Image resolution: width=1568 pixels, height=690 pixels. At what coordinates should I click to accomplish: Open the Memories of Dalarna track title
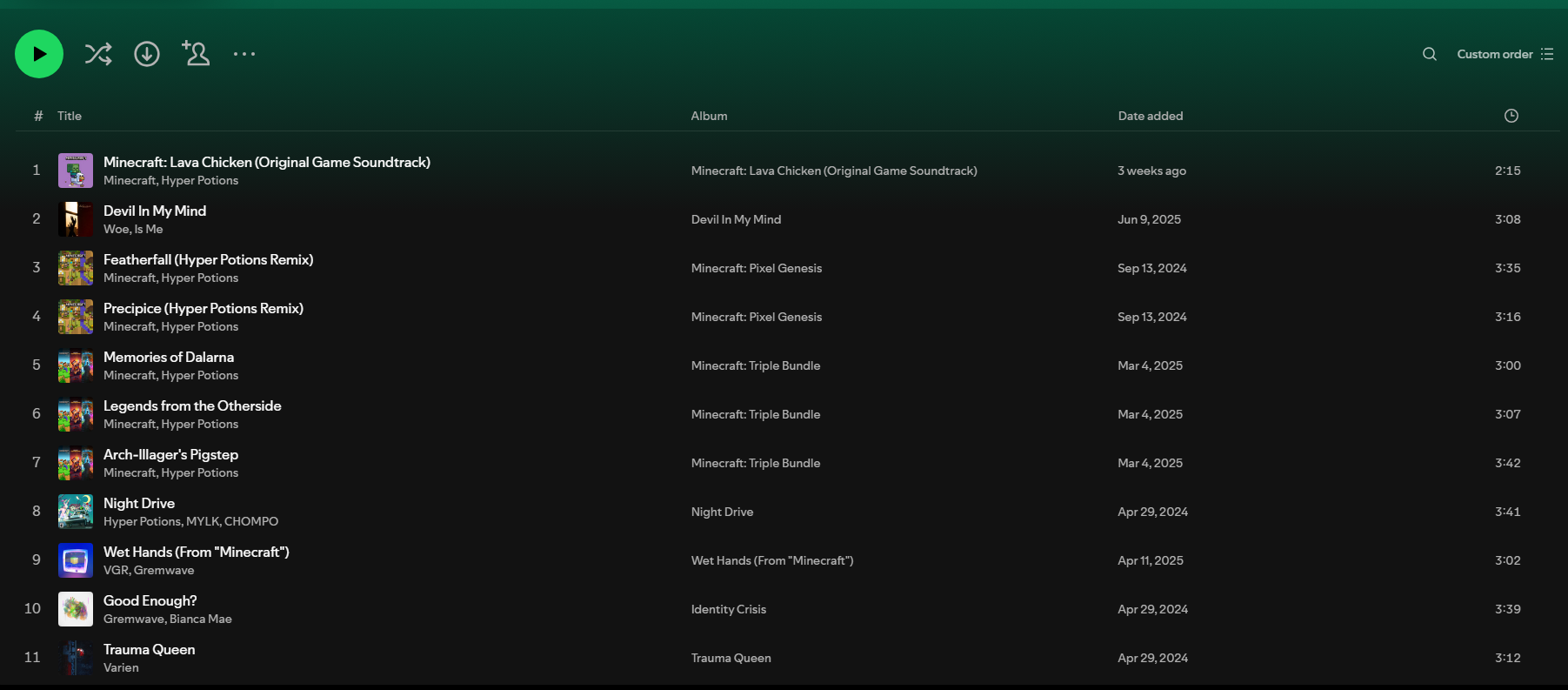169,357
